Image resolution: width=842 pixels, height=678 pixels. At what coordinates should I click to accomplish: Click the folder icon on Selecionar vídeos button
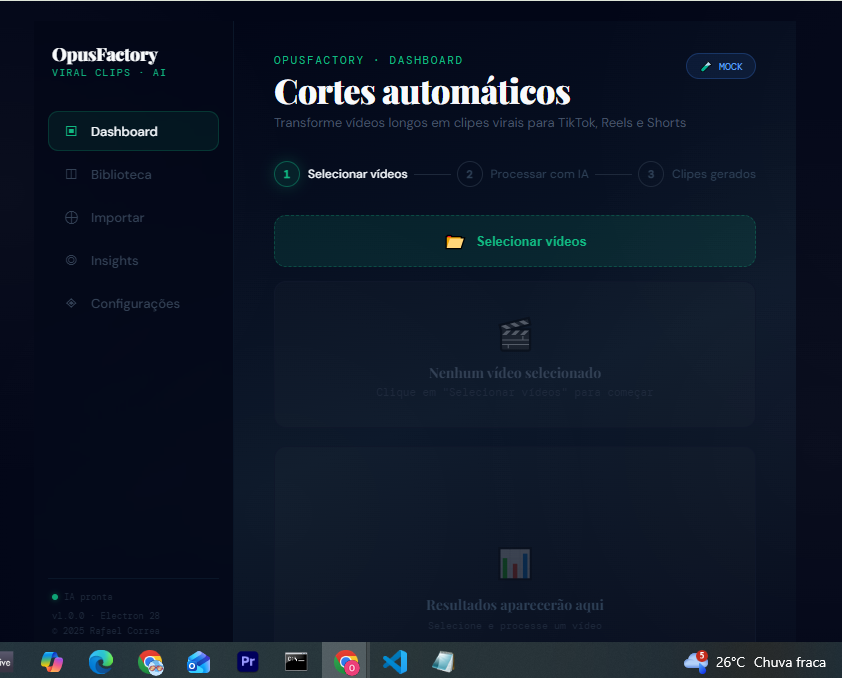456,241
